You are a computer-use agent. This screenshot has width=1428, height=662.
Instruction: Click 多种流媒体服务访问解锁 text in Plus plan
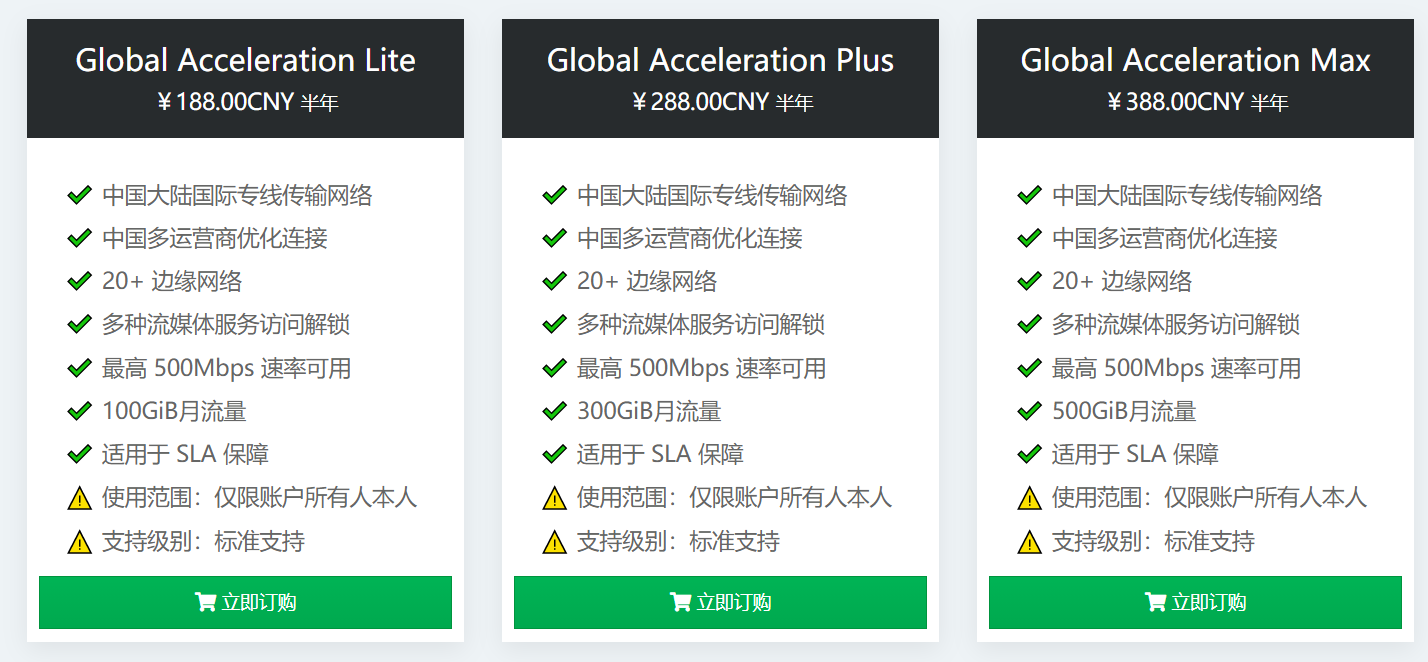coord(700,324)
